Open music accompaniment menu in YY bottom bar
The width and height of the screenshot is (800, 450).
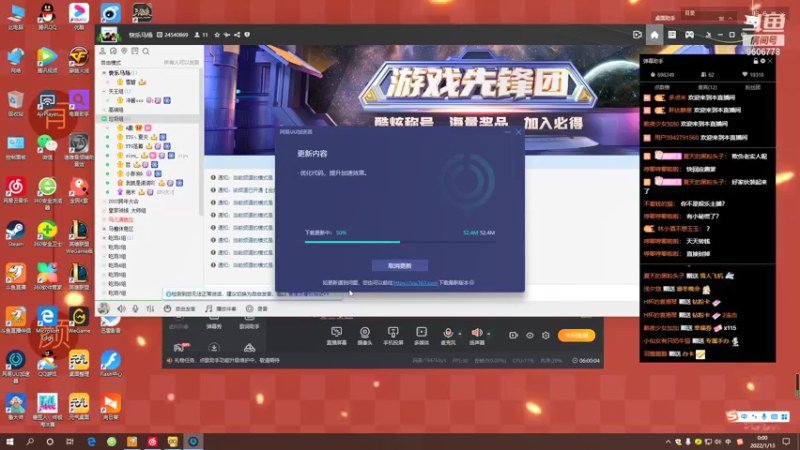tap(220, 309)
